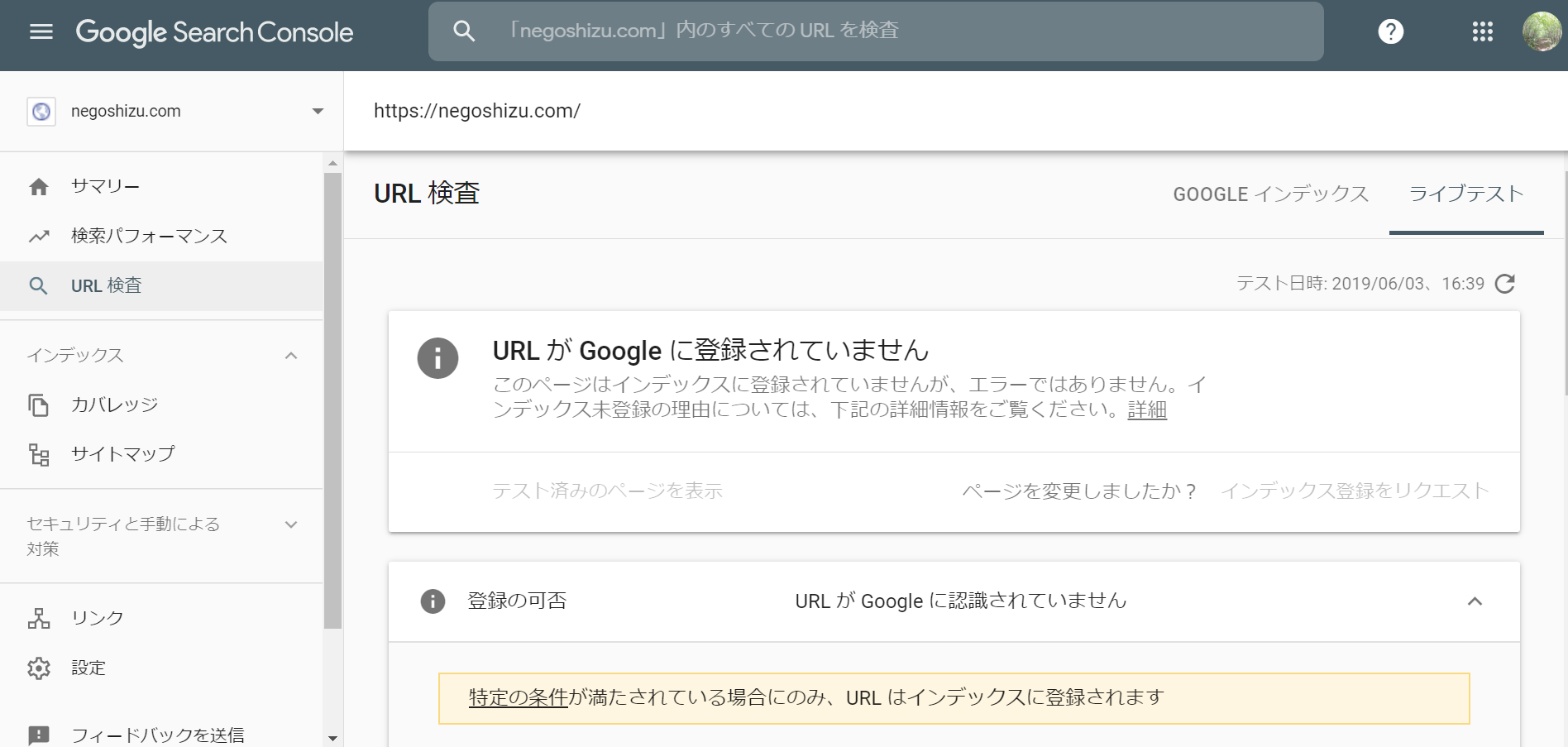1568x747 pixels.
Task: Click the 設定 gear icon
Action: pyautogui.click(x=39, y=668)
